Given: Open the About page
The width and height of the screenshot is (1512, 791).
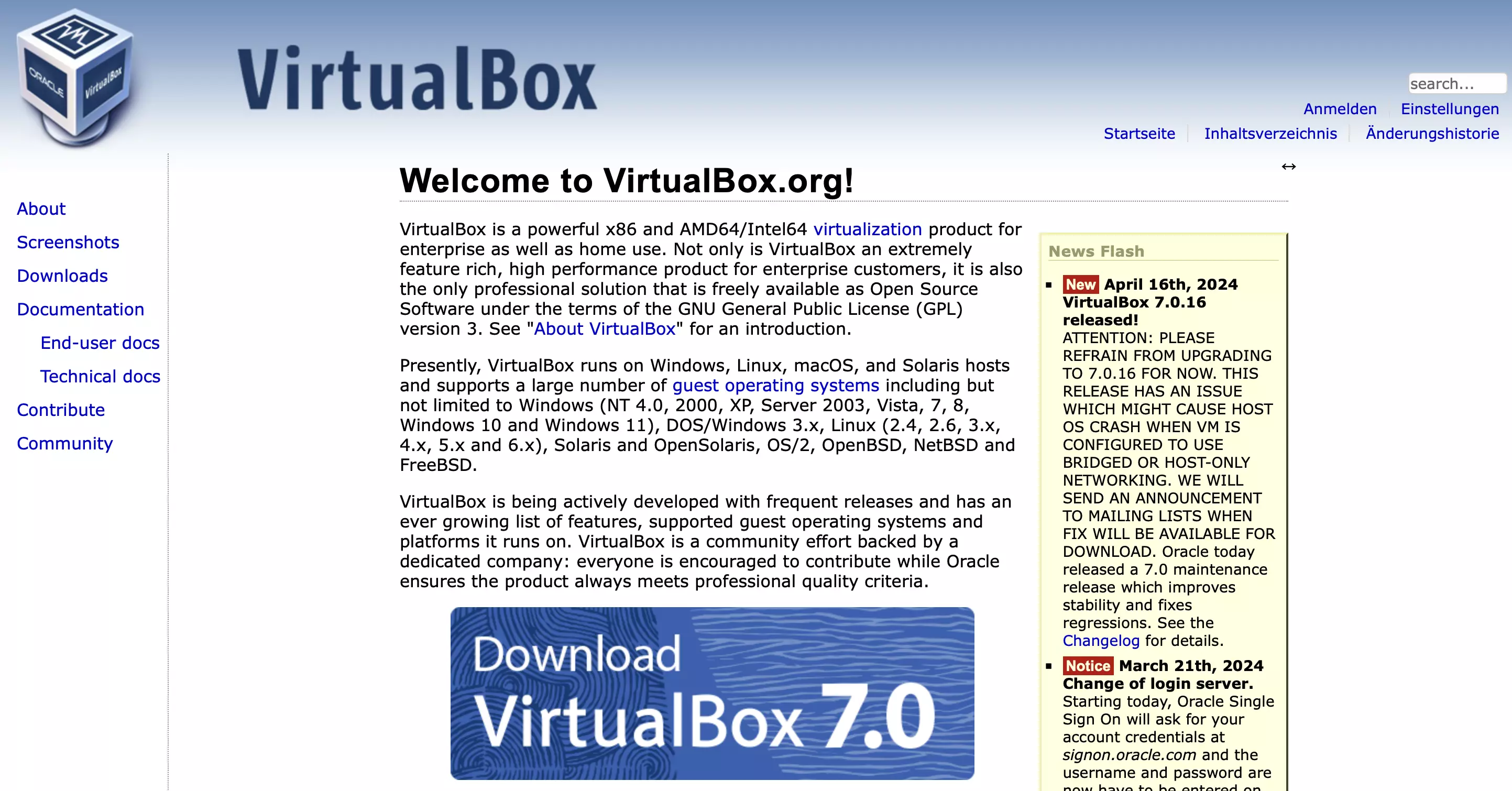Looking at the screenshot, I should tap(40, 208).
